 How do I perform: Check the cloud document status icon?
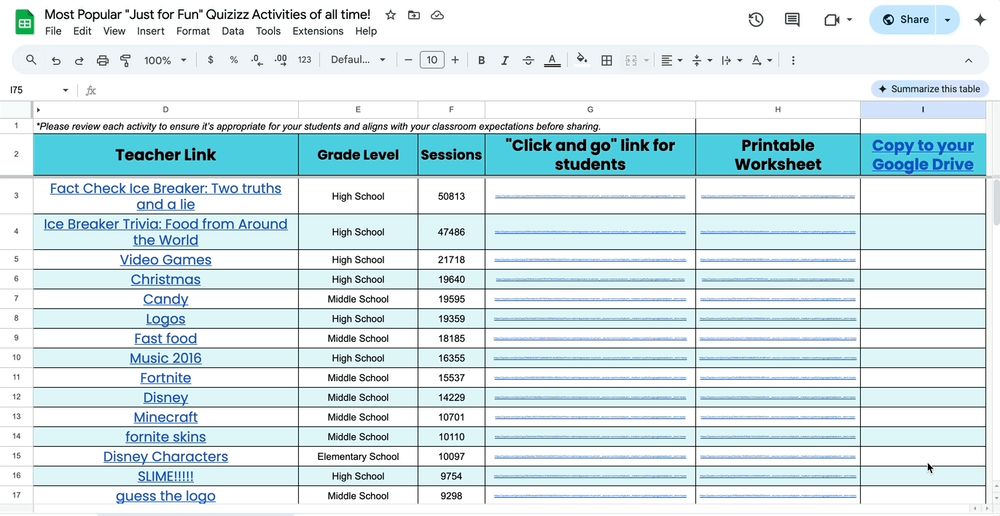tap(437, 15)
